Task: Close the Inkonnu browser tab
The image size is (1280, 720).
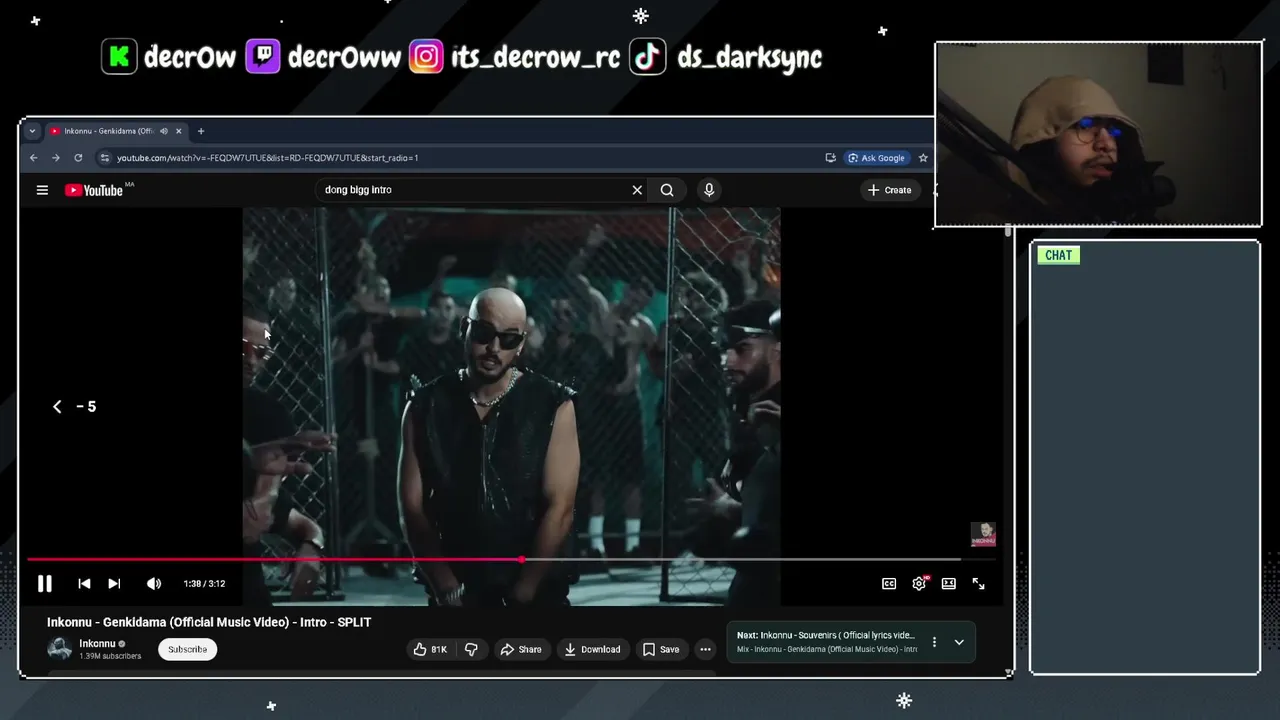Action: [179, 131]
